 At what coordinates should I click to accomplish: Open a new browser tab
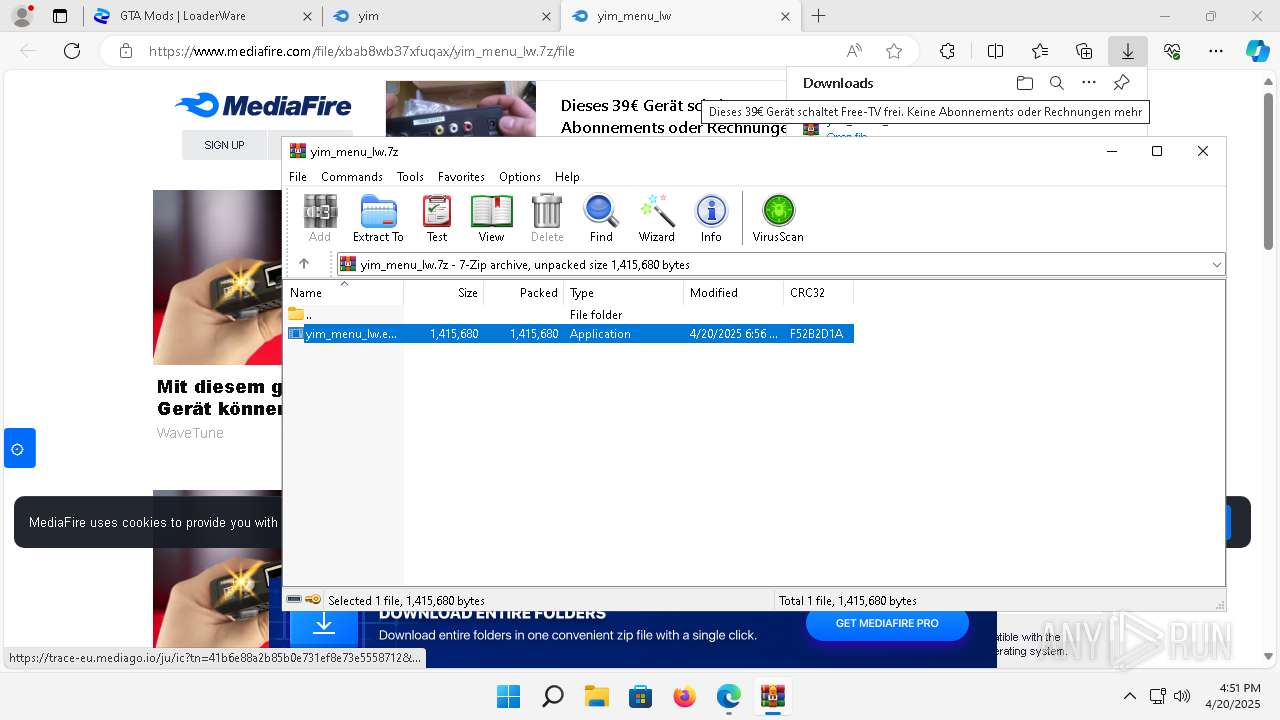pyautogui.click(x=818, y=16)
